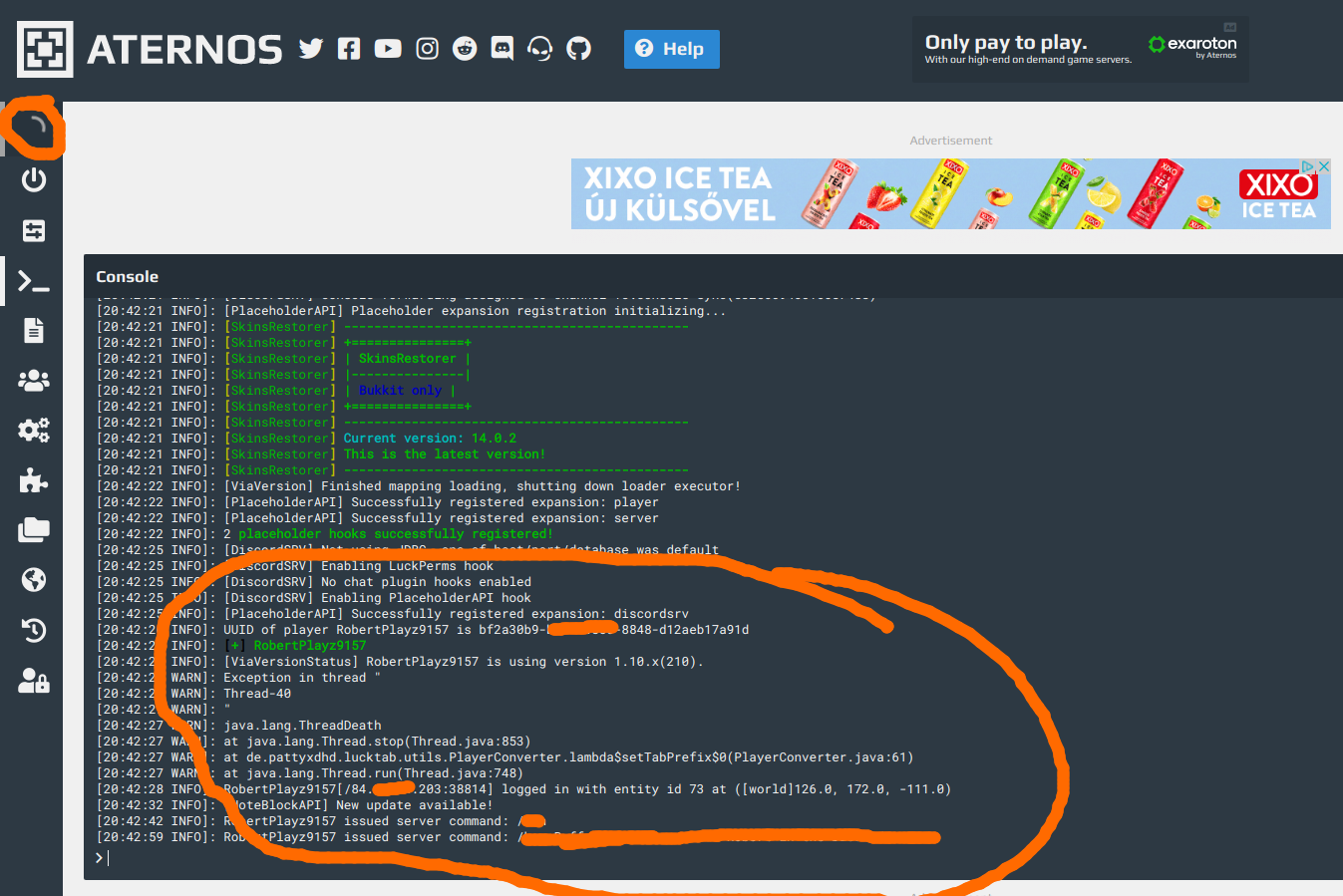The height and width of the screenshot is (896, 1343).
Task: Click the blue Help button
Action: [672, 49]
